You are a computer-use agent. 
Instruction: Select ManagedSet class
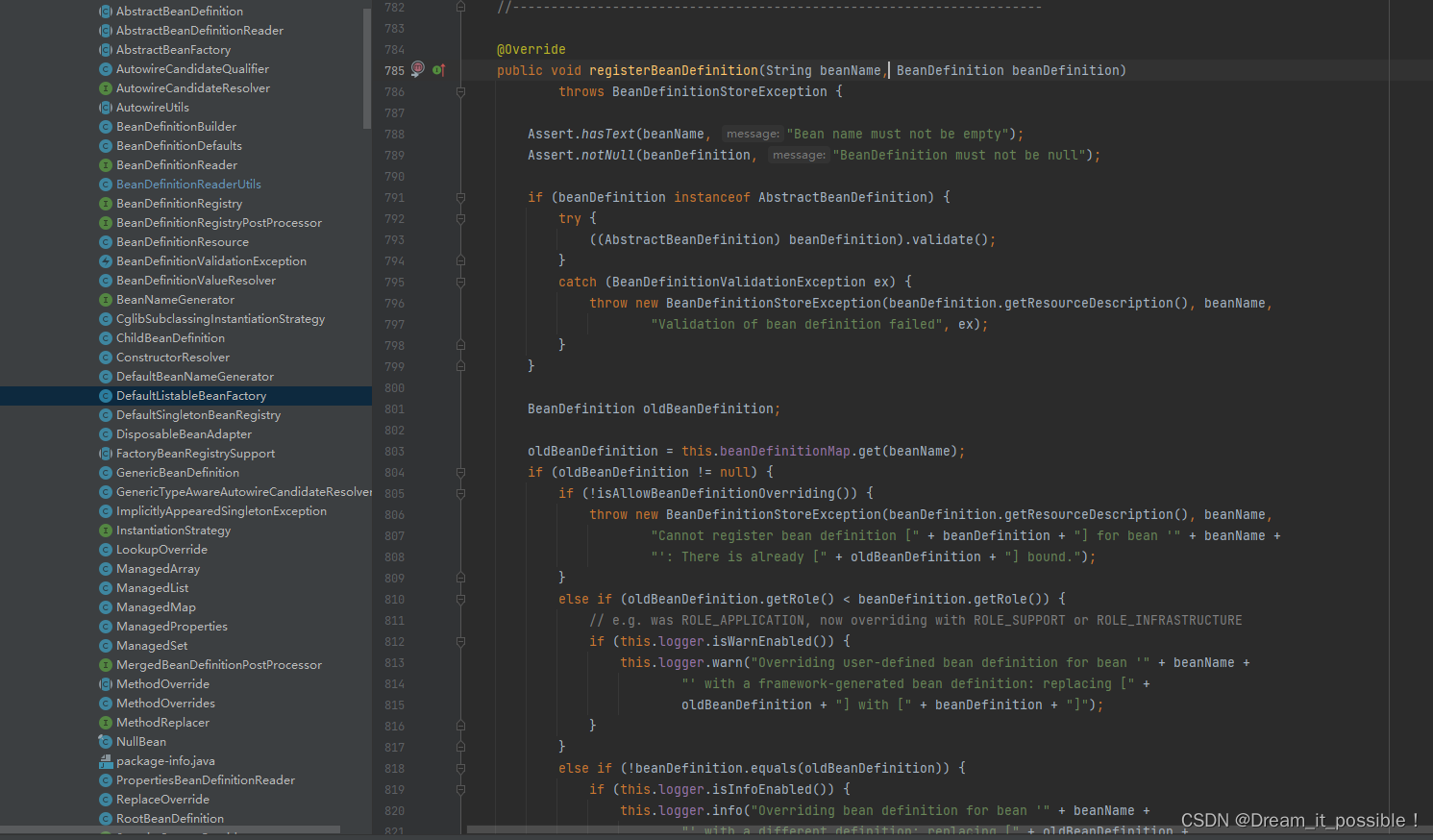click(152, 646)
